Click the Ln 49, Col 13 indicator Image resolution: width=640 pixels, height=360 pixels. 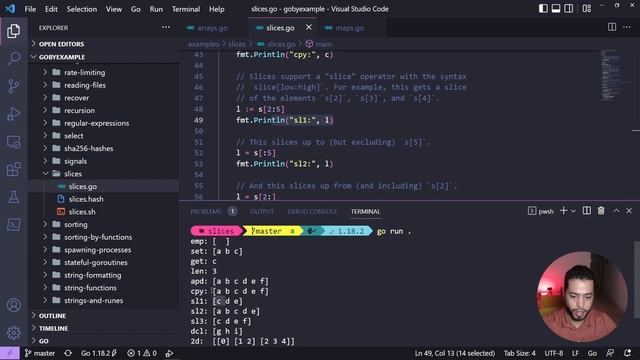(455, 353)
